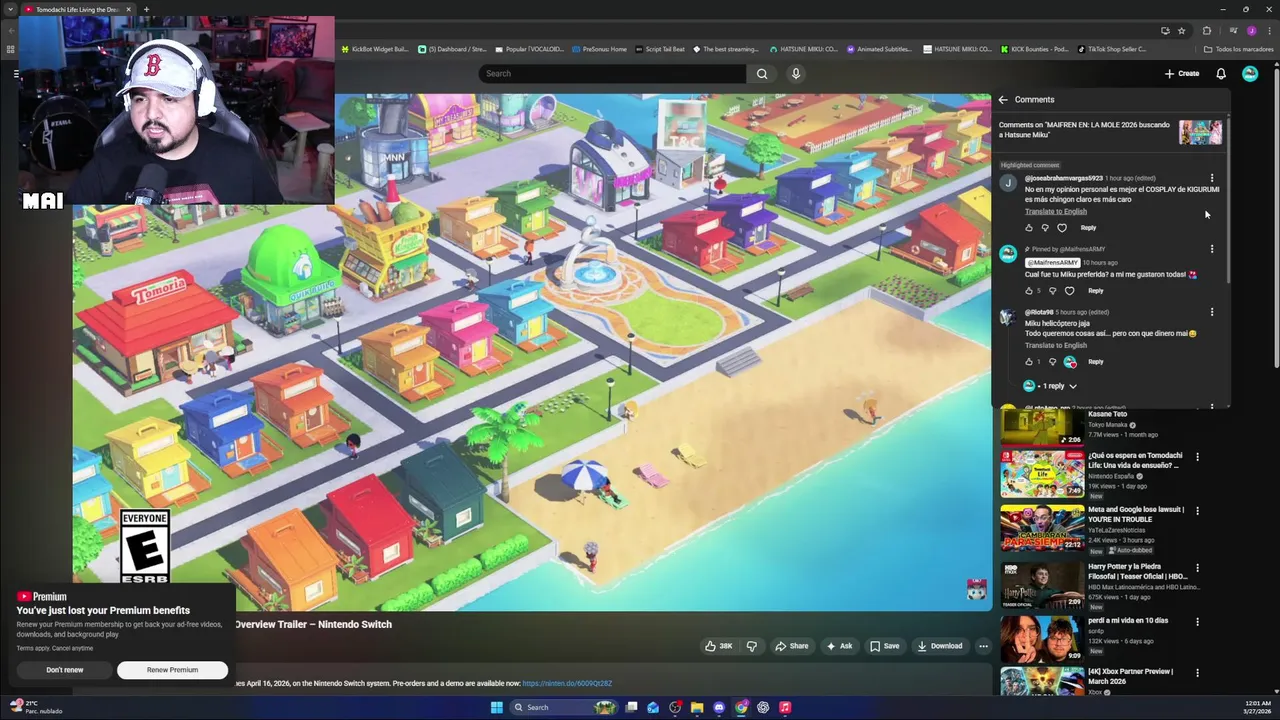The width and height of the screenshot is (1280, 720).
Task: Open PreSonus Home bookmark
Action: coord(599,49)
